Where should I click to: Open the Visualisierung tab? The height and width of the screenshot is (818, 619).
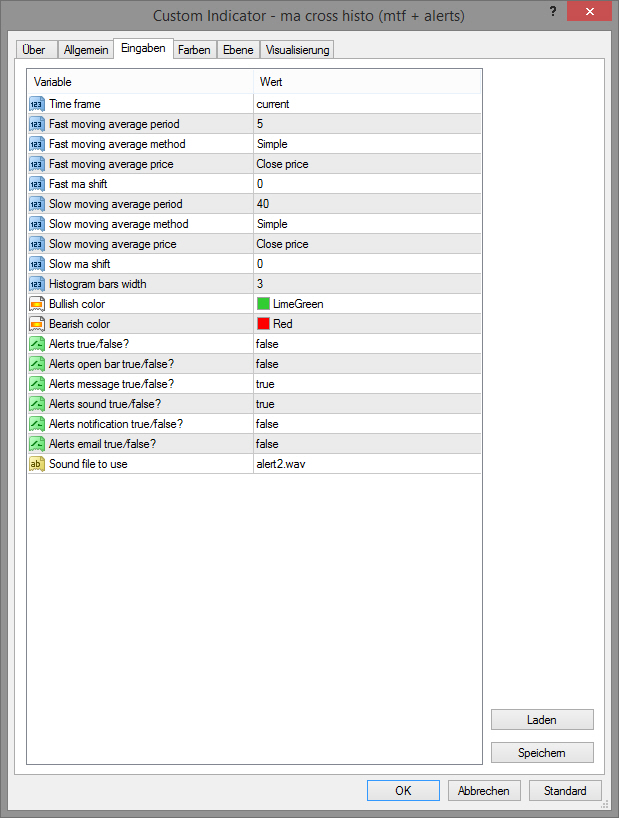click(x=296, y=50)
